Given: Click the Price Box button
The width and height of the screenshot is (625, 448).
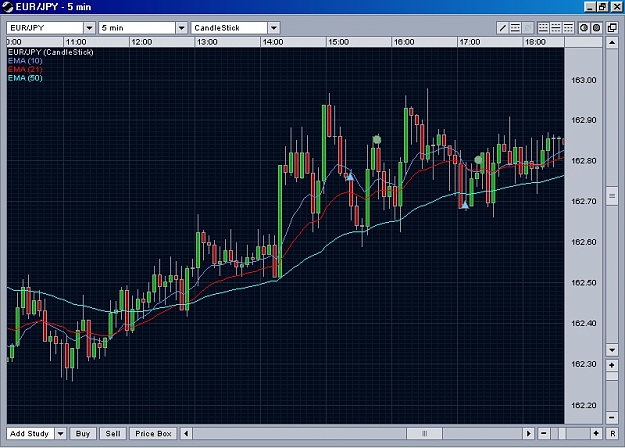Looking at the screenshot, I should coord(153,433).
